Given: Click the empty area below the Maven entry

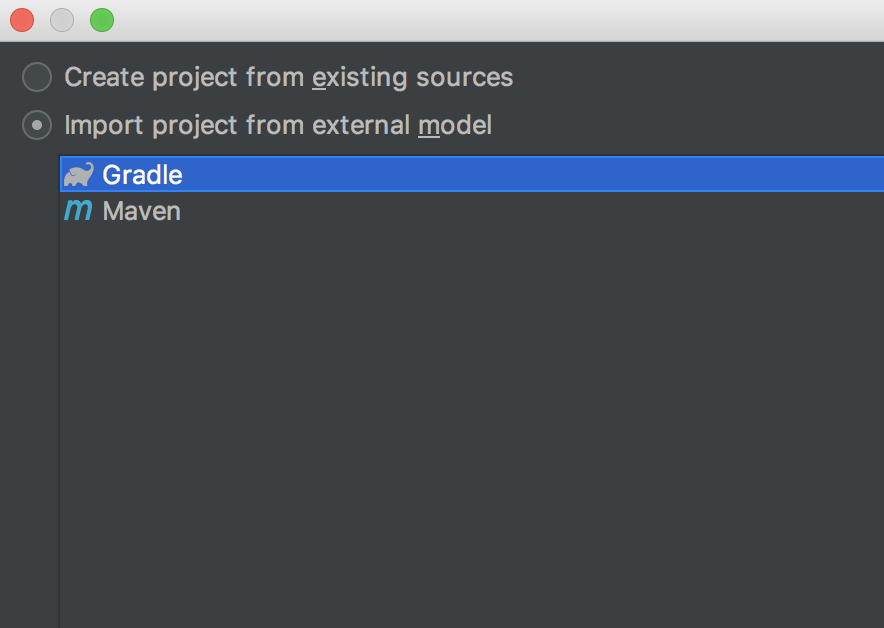Looking at the screenshot, I should coord(472,428).
